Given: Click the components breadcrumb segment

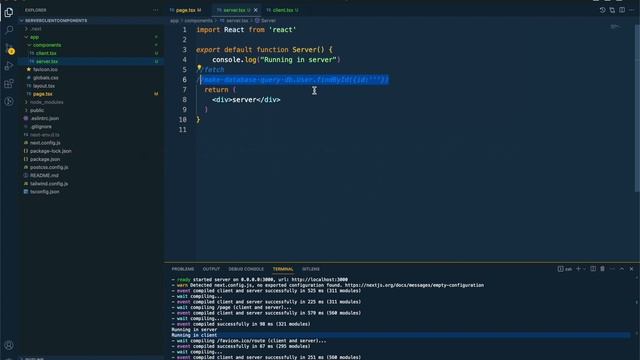Looking at the screenshot, I should tap(198, 20).
